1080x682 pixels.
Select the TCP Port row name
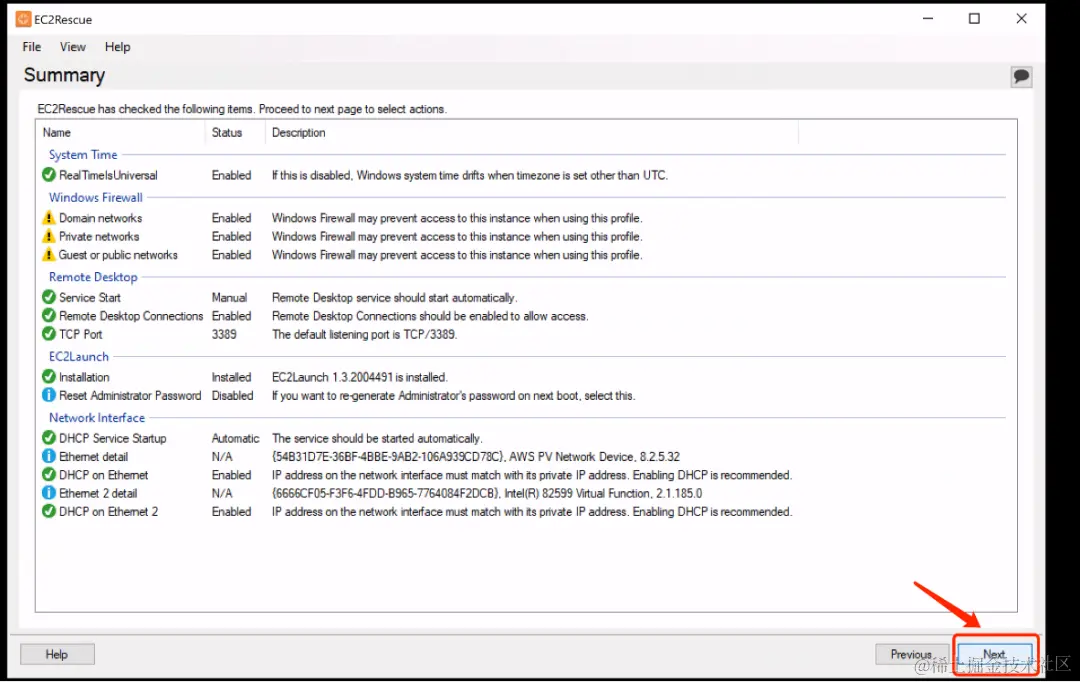[81, 335]
